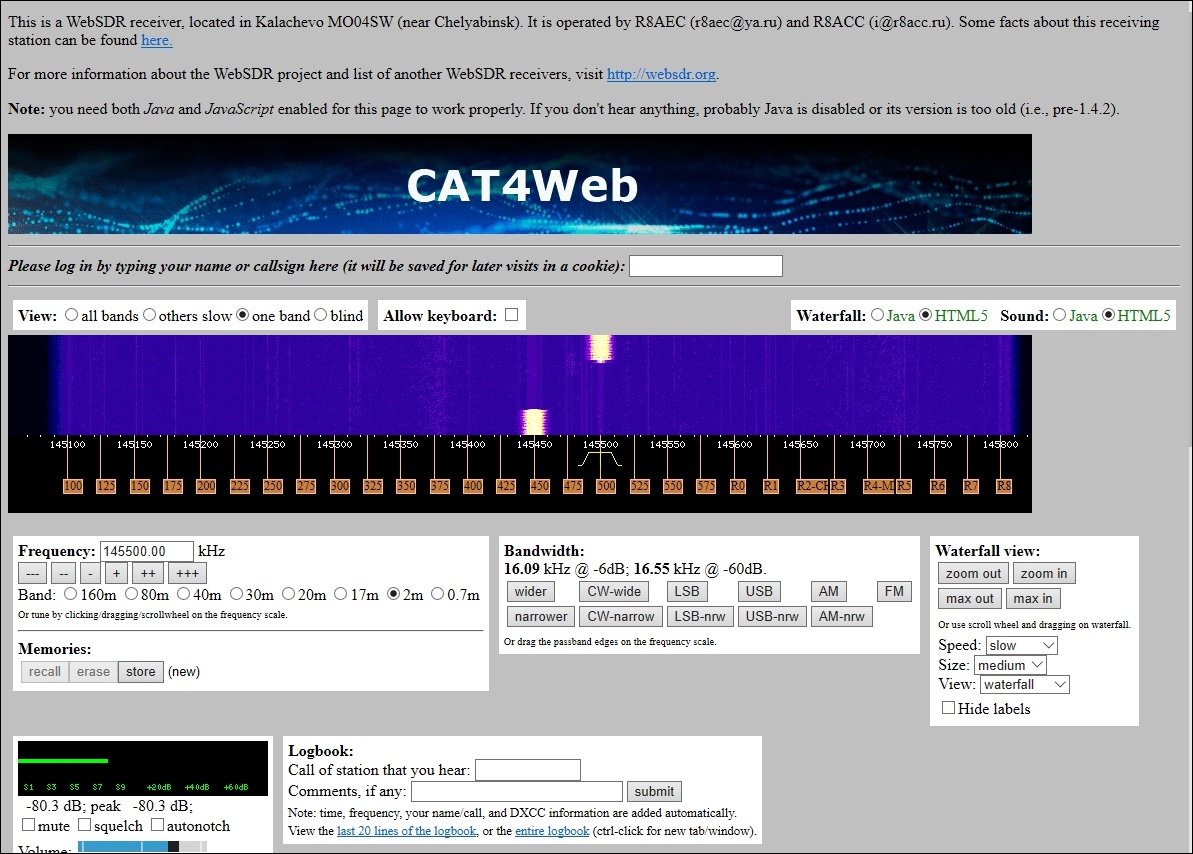Zoom out the waterfall
This screenshot has width=1193, height=854.
point(973,573)
